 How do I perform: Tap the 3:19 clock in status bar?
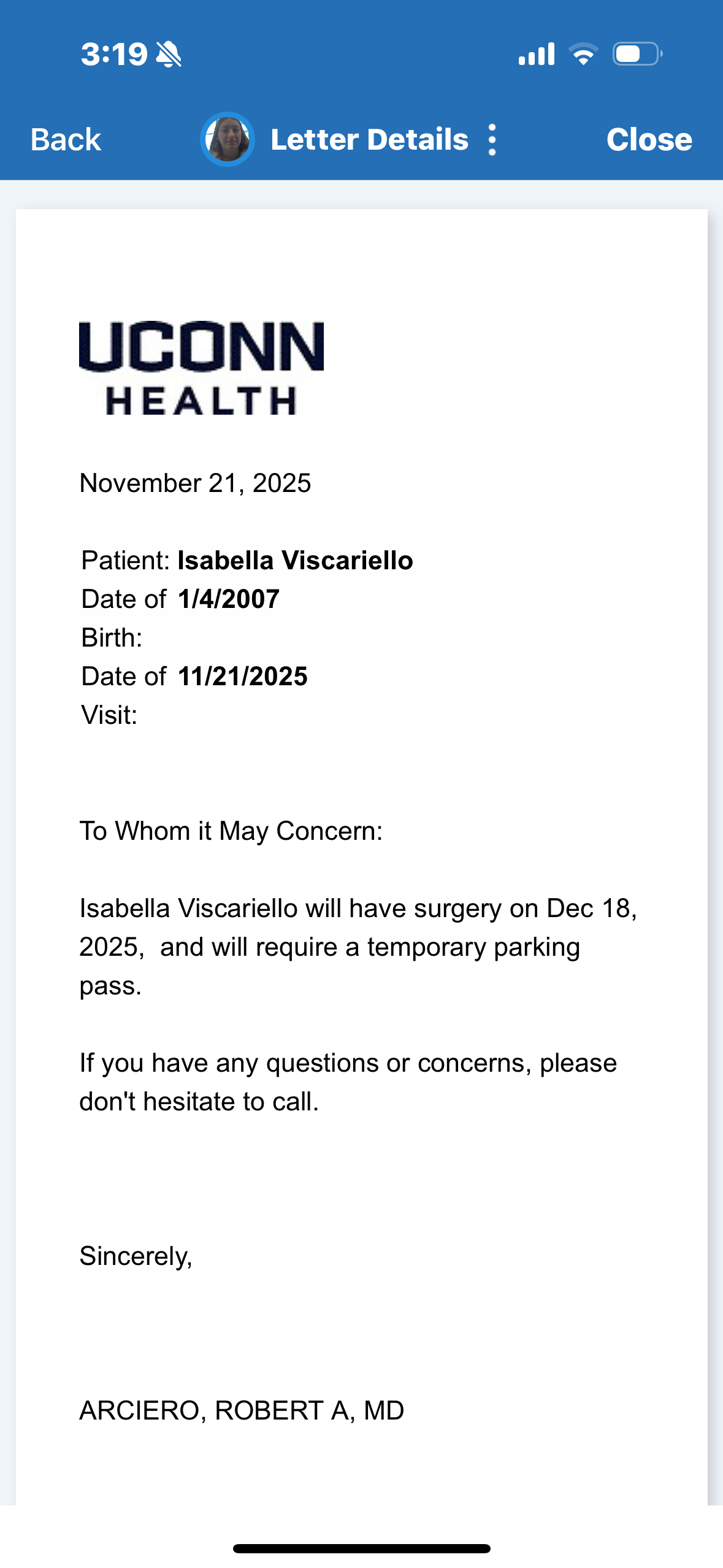(x=114, y=54)
